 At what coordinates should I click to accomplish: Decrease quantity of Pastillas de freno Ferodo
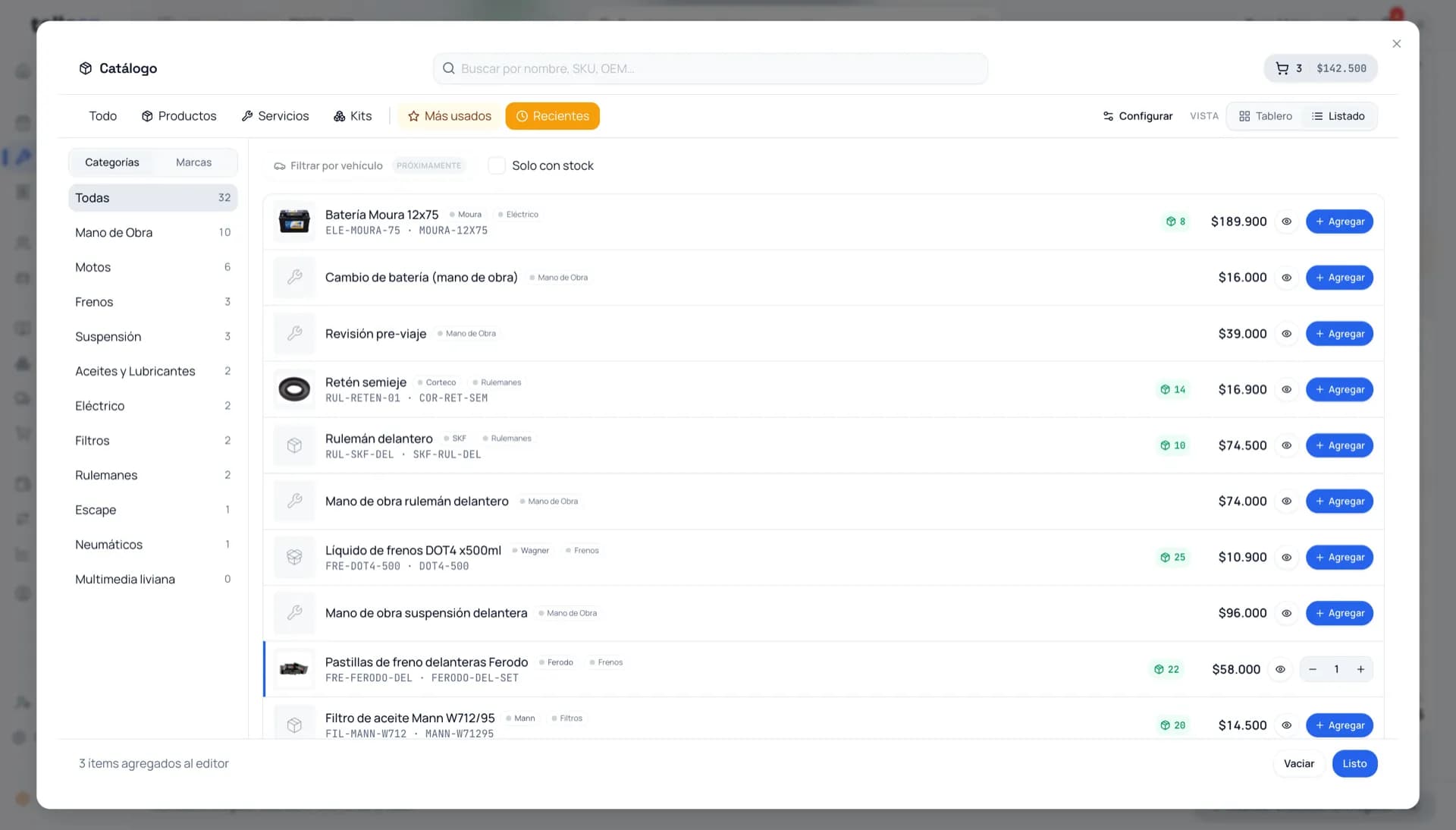(1313, 669)
